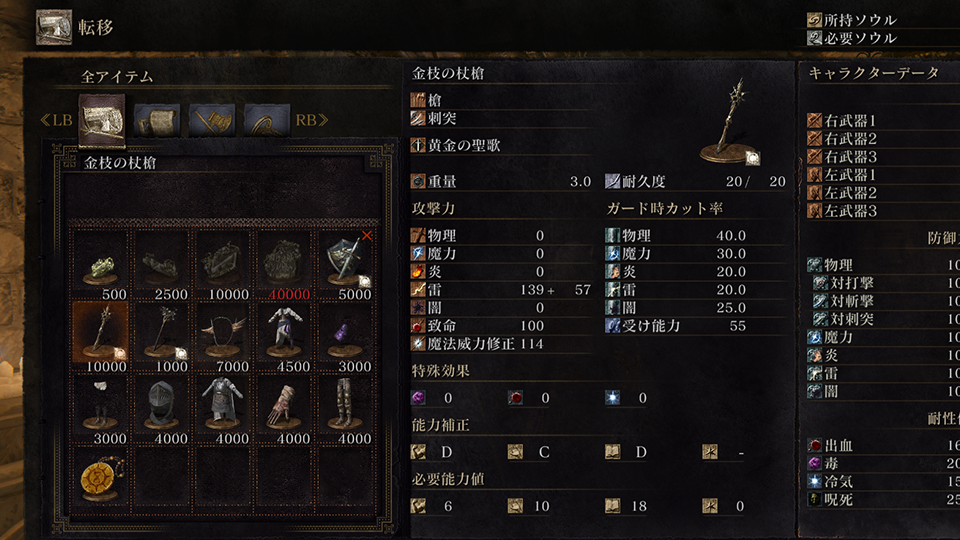The image size is (960, 540).
Task: Select the shield with sword item priced 5000
Action: (346, 264)
